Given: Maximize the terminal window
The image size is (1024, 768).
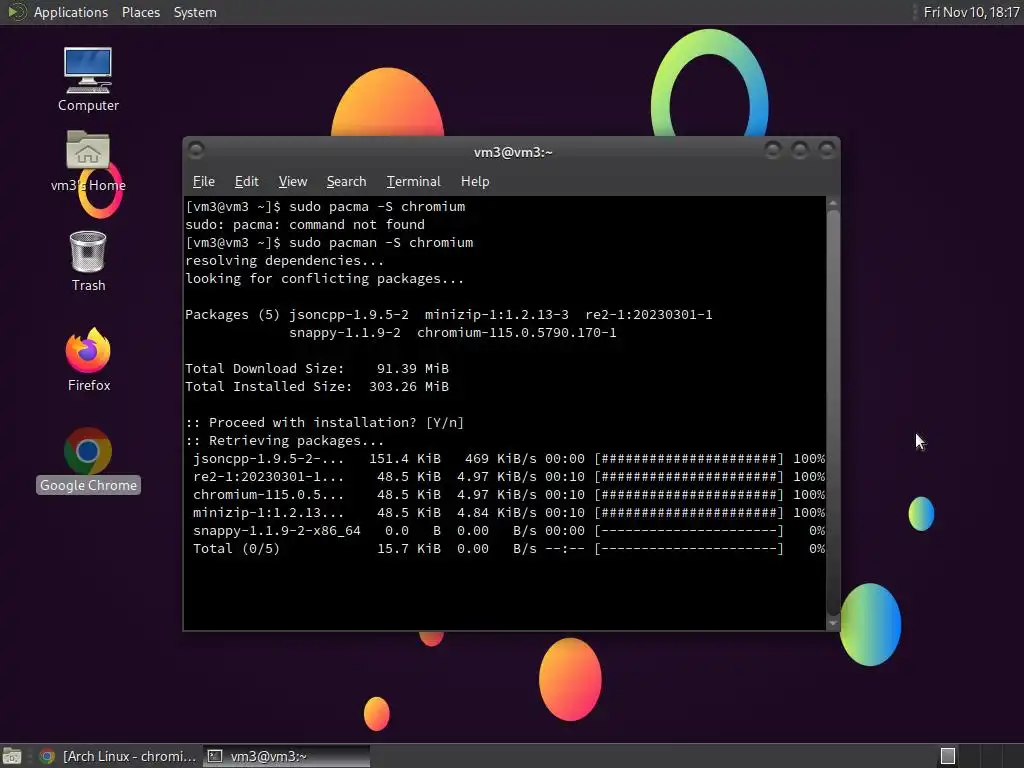Looking at the screenshot, I should point(800,151).
